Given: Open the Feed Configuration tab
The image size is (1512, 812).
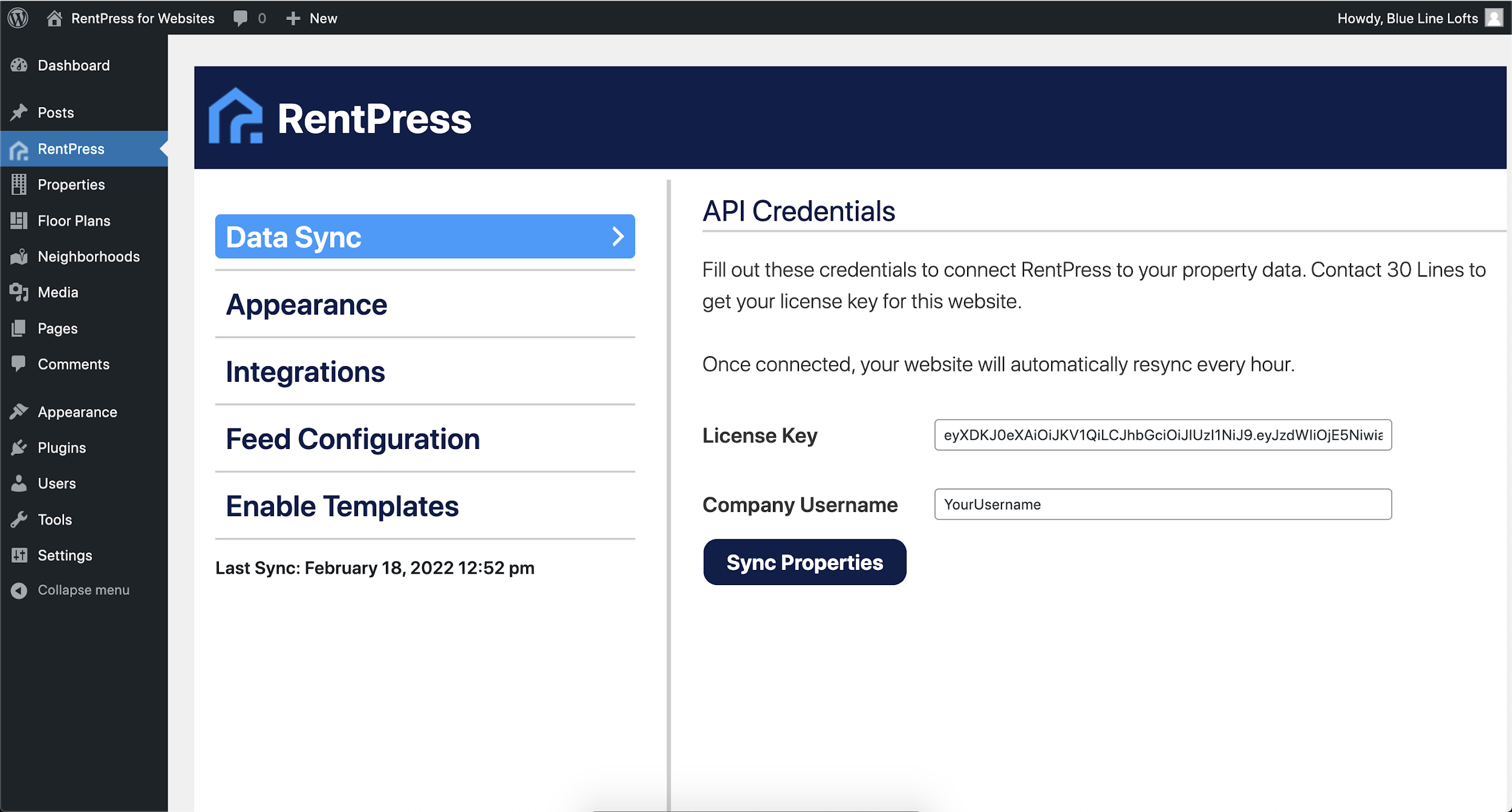Looking at the screenshot, I should 425,439.
